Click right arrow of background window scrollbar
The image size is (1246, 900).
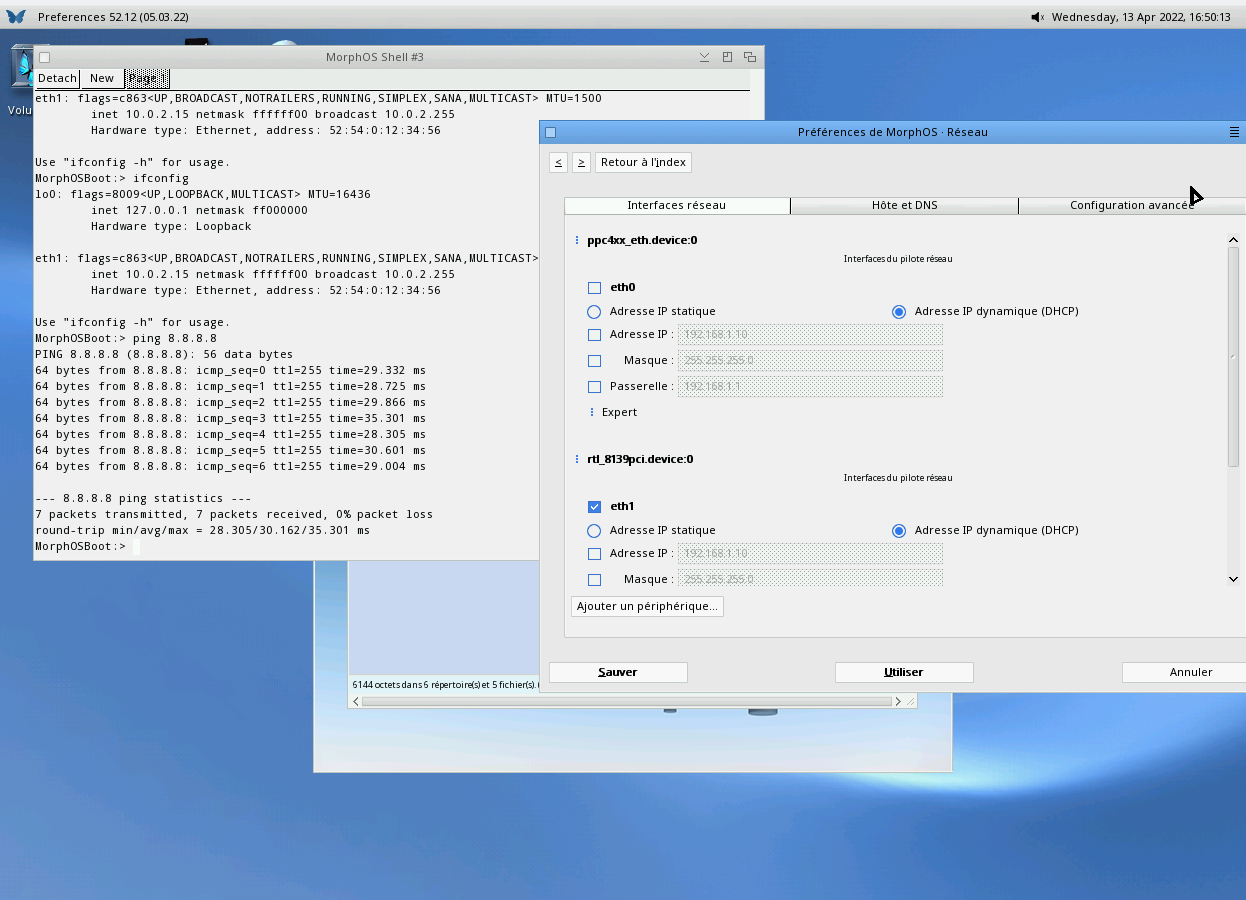898,701
